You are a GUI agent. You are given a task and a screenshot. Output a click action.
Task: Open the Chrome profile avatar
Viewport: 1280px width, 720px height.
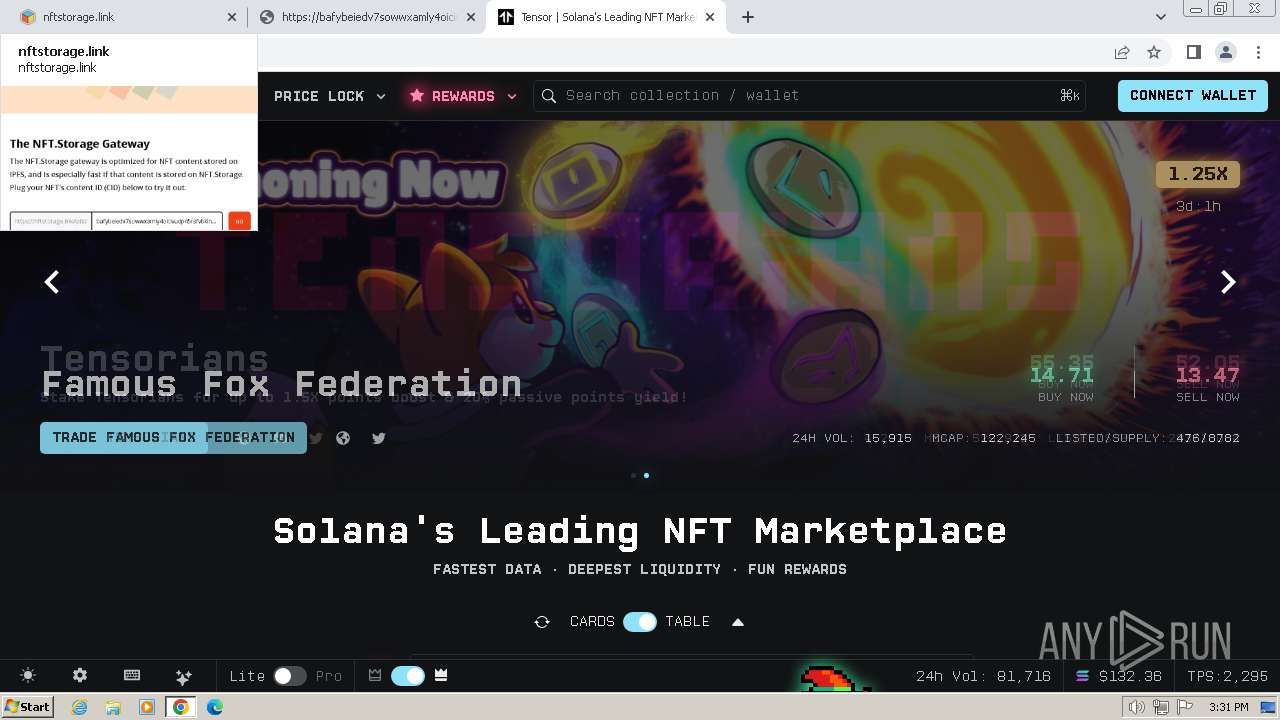point(1225,52)
